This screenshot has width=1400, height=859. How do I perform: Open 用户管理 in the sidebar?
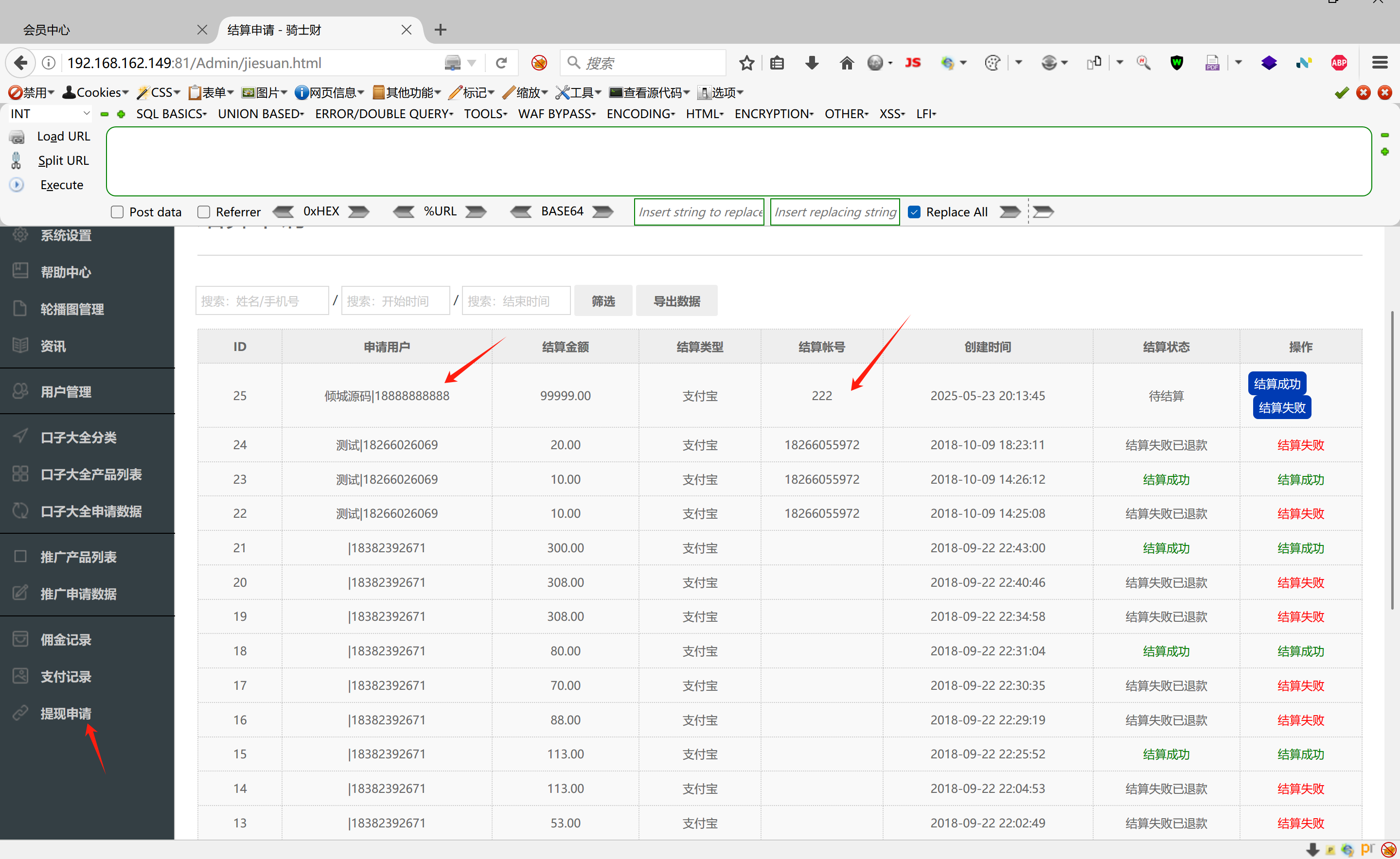(65, 391)
